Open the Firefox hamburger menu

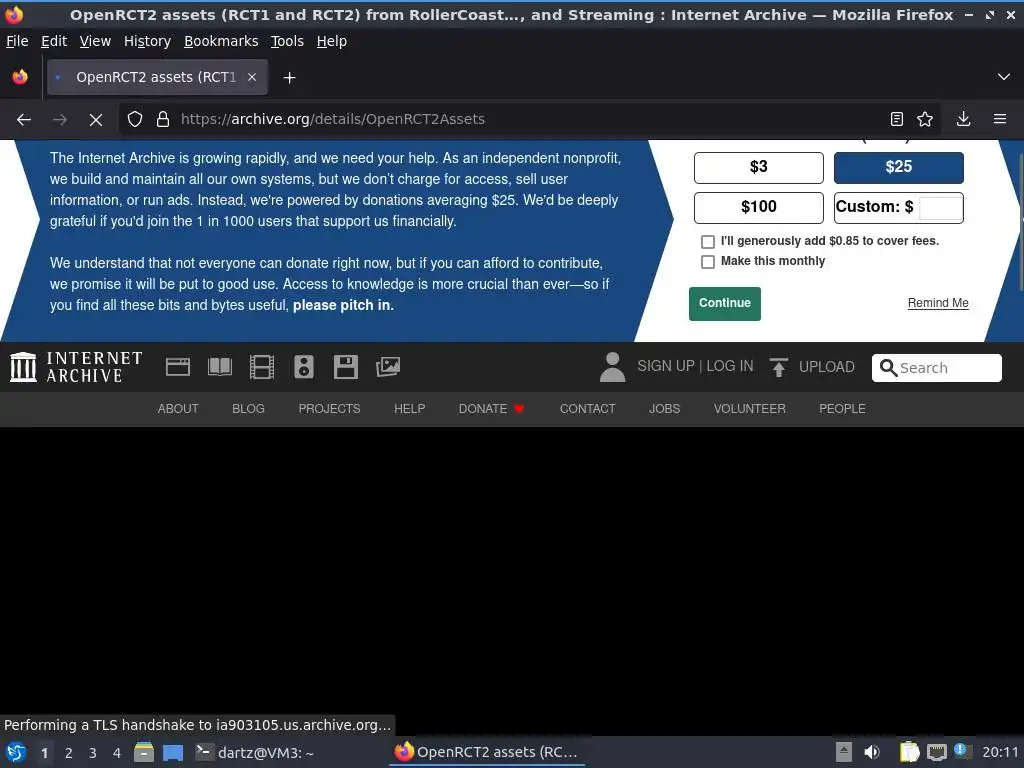1000,119
